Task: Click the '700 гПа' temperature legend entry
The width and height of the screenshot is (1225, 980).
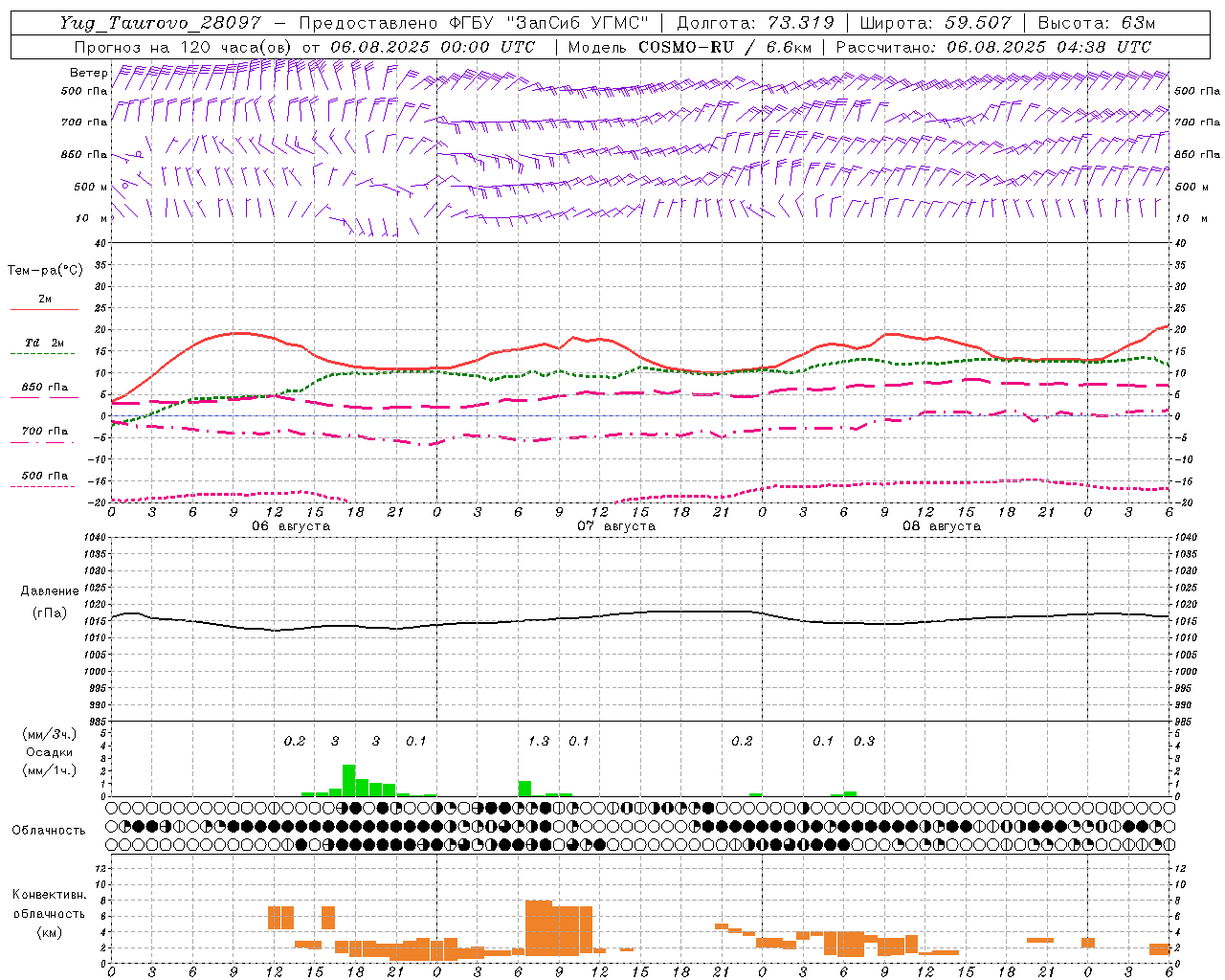Action: [44, 432]
